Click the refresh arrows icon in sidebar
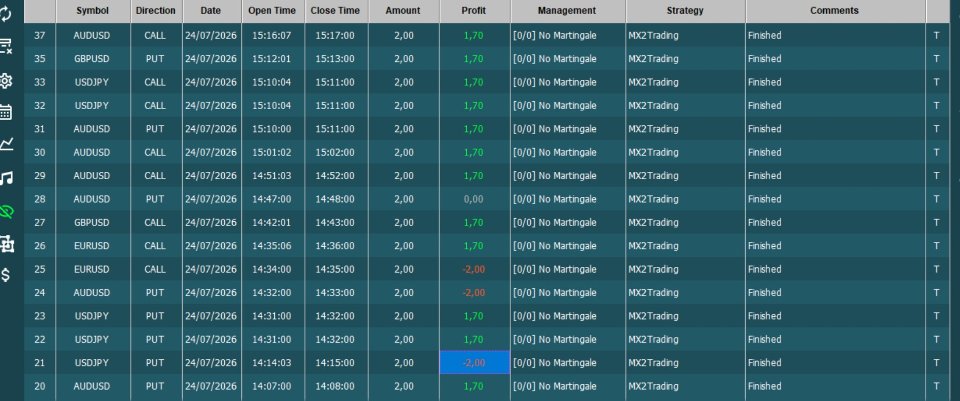The image size is (960, 401). click(6, 13)
